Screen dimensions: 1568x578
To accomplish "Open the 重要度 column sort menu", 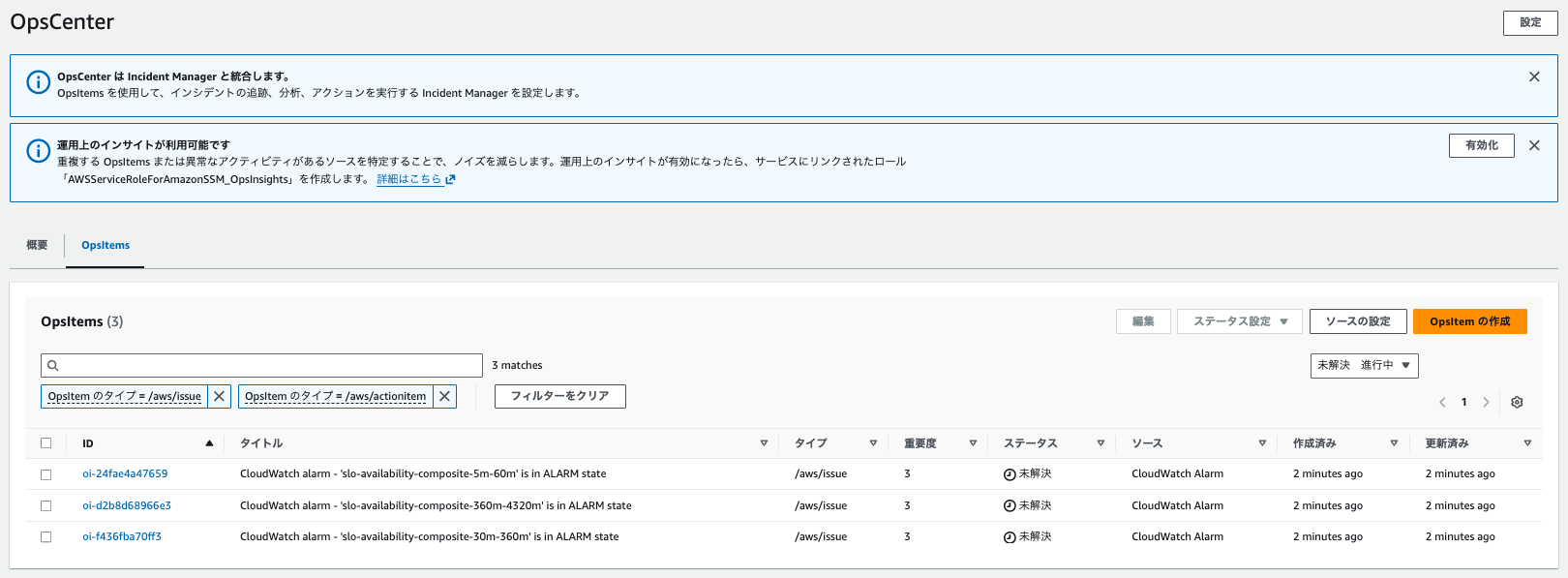I will [973, 443].
